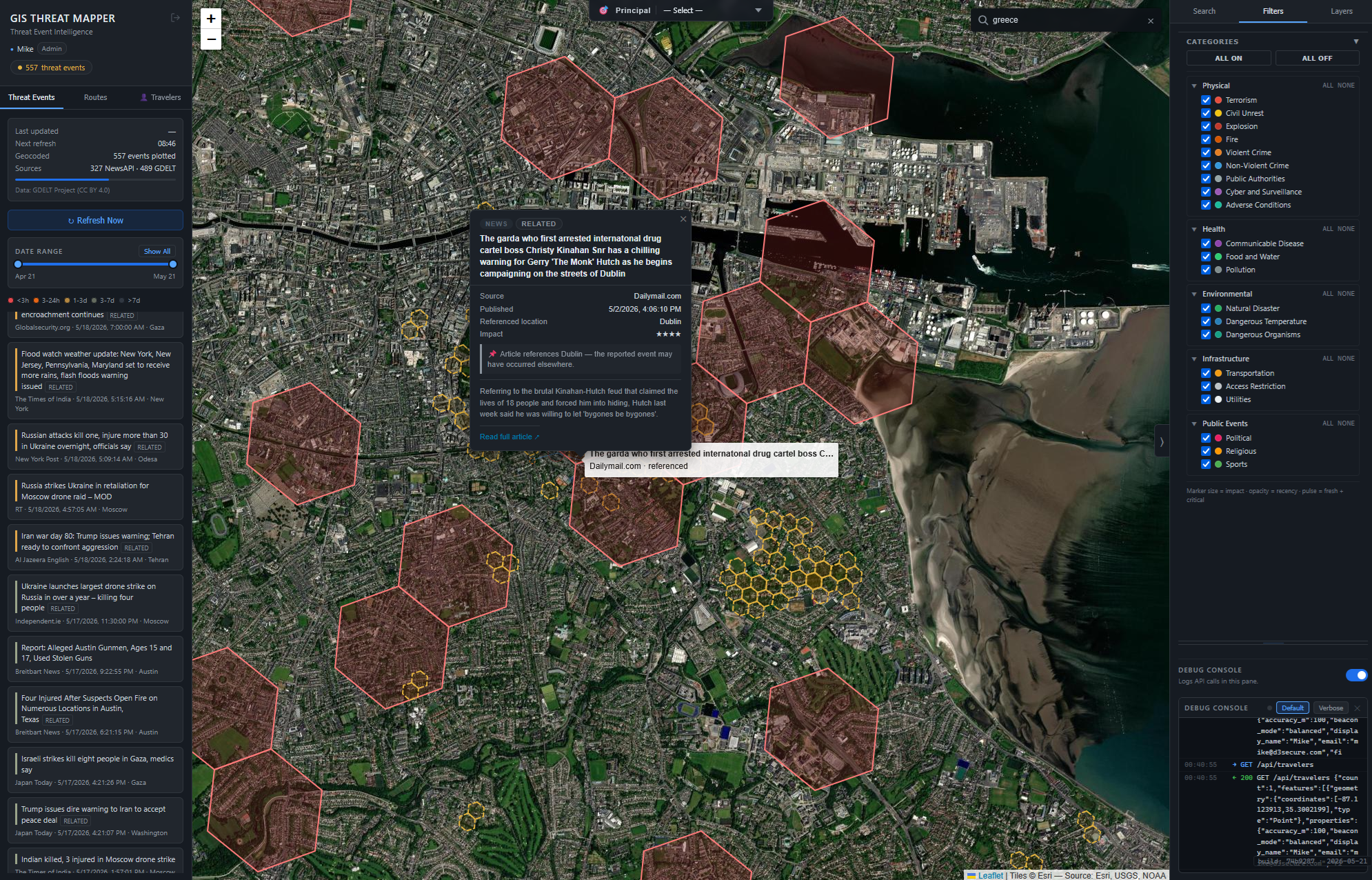Turn all categories off with ALL OFF

point(1317,58)
